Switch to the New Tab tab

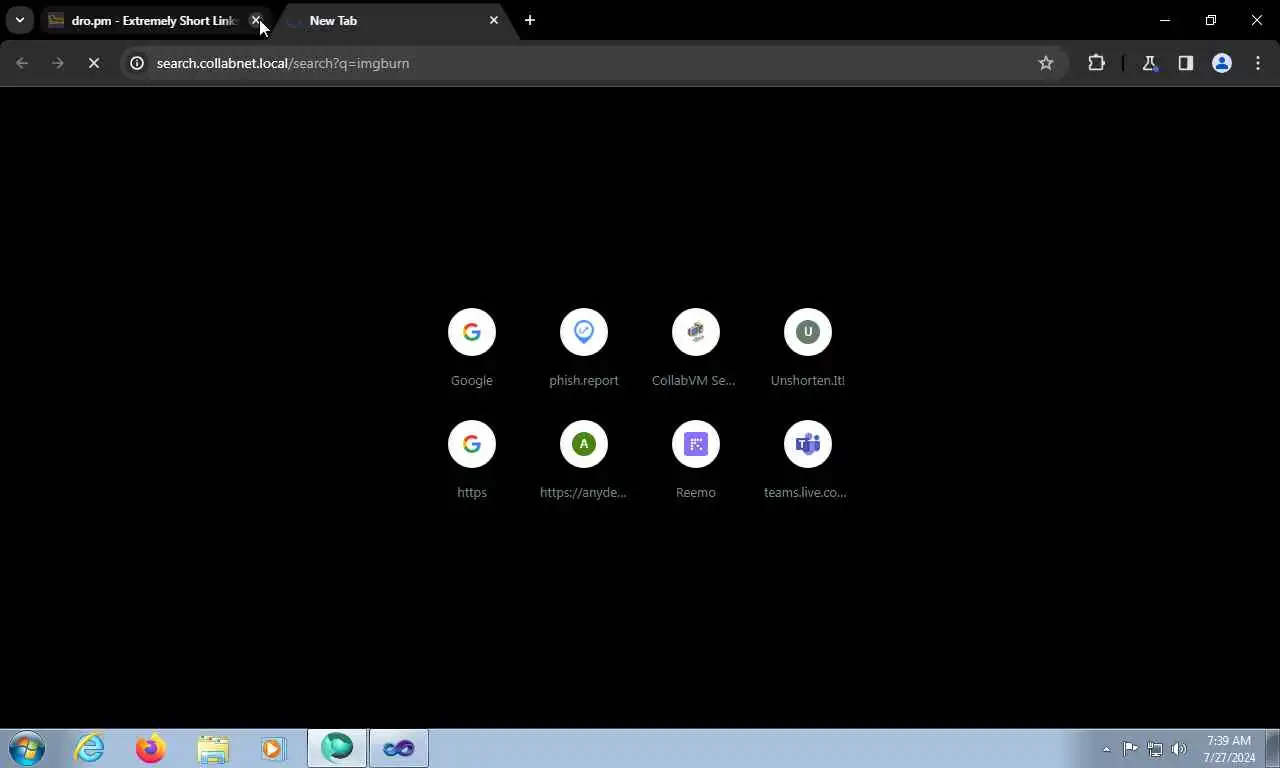click(x=393, y=20)
